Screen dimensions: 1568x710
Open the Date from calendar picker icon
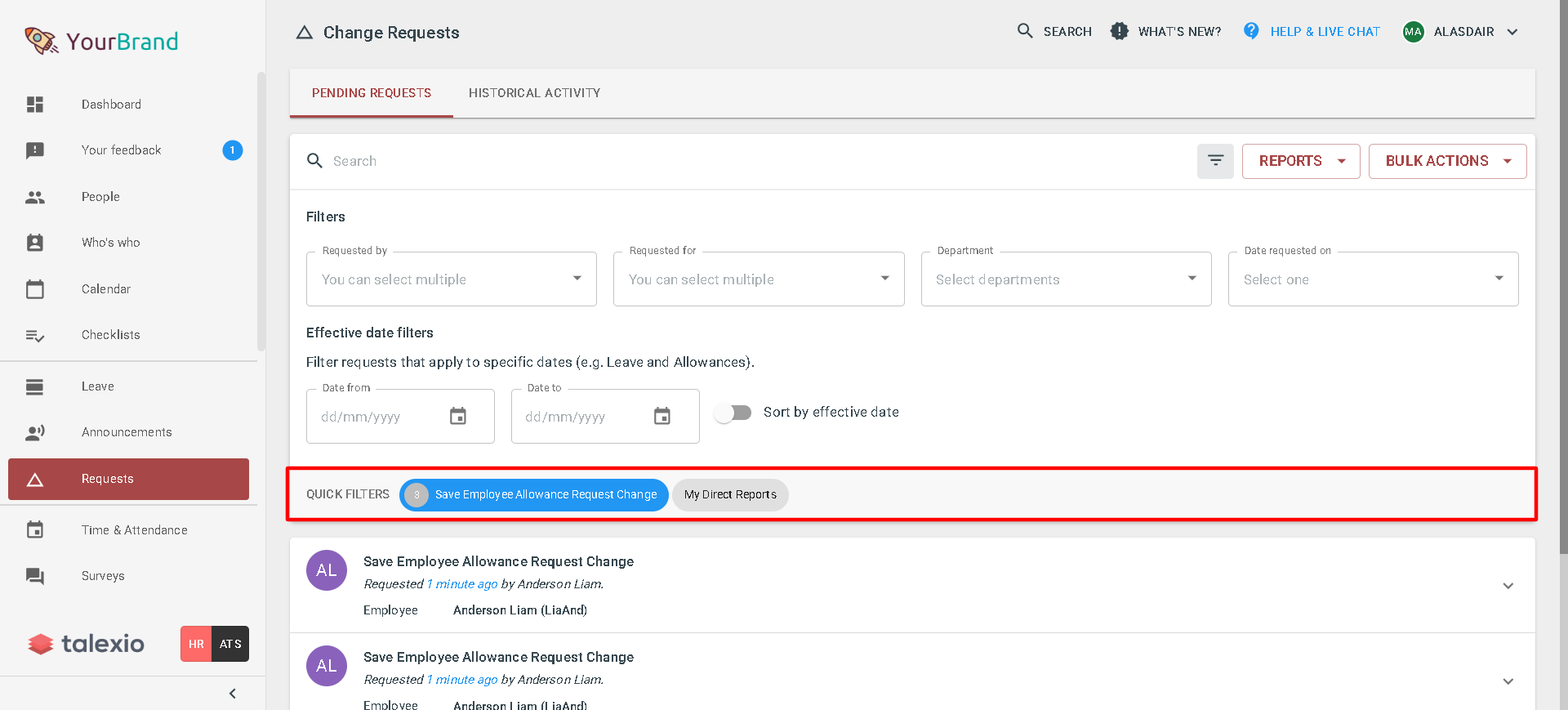coord(458,417)
